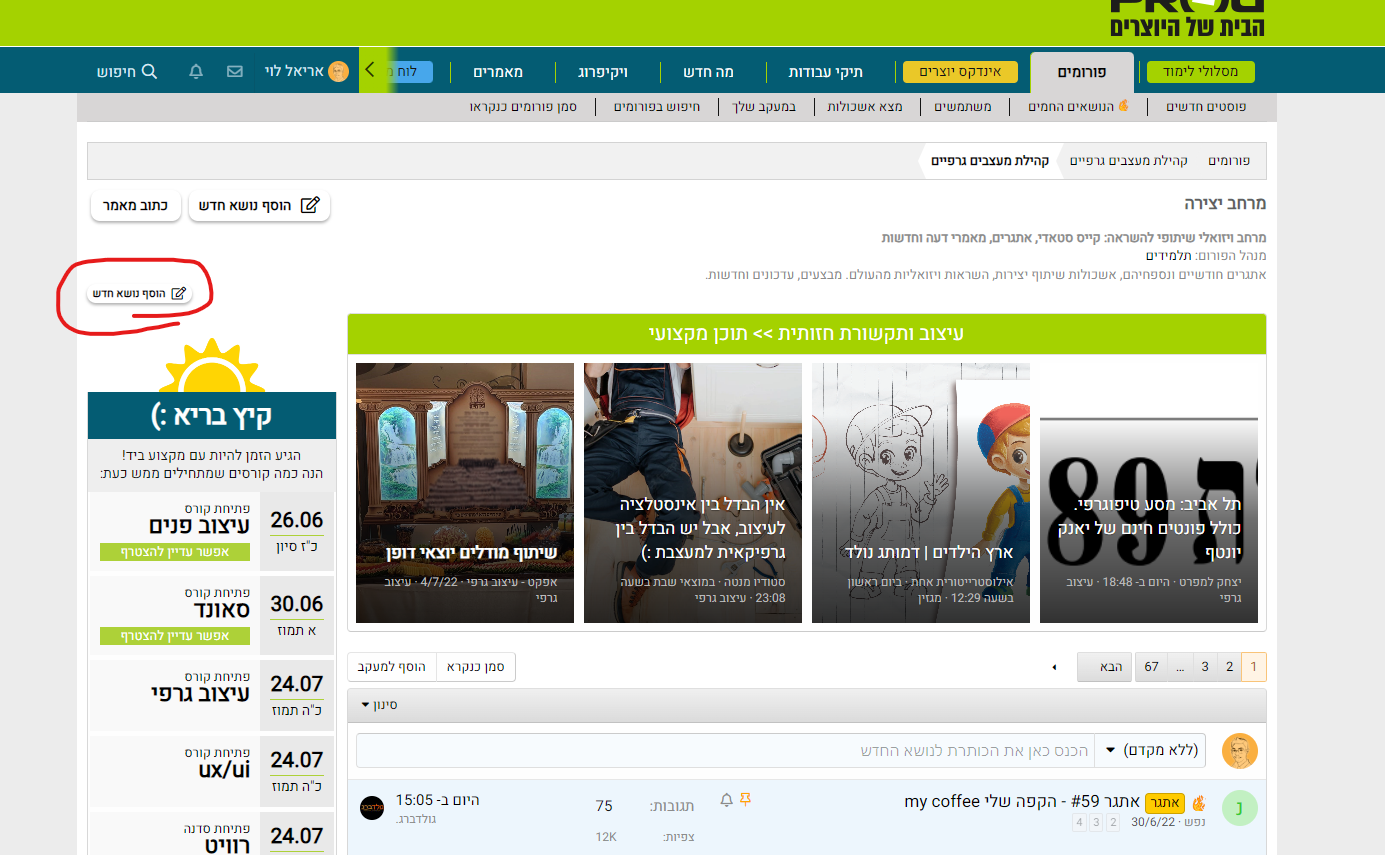Jump to page 4 of the אתגר #59 thread
This screenshot has width=1385, height=855.
pos(1079,822)
